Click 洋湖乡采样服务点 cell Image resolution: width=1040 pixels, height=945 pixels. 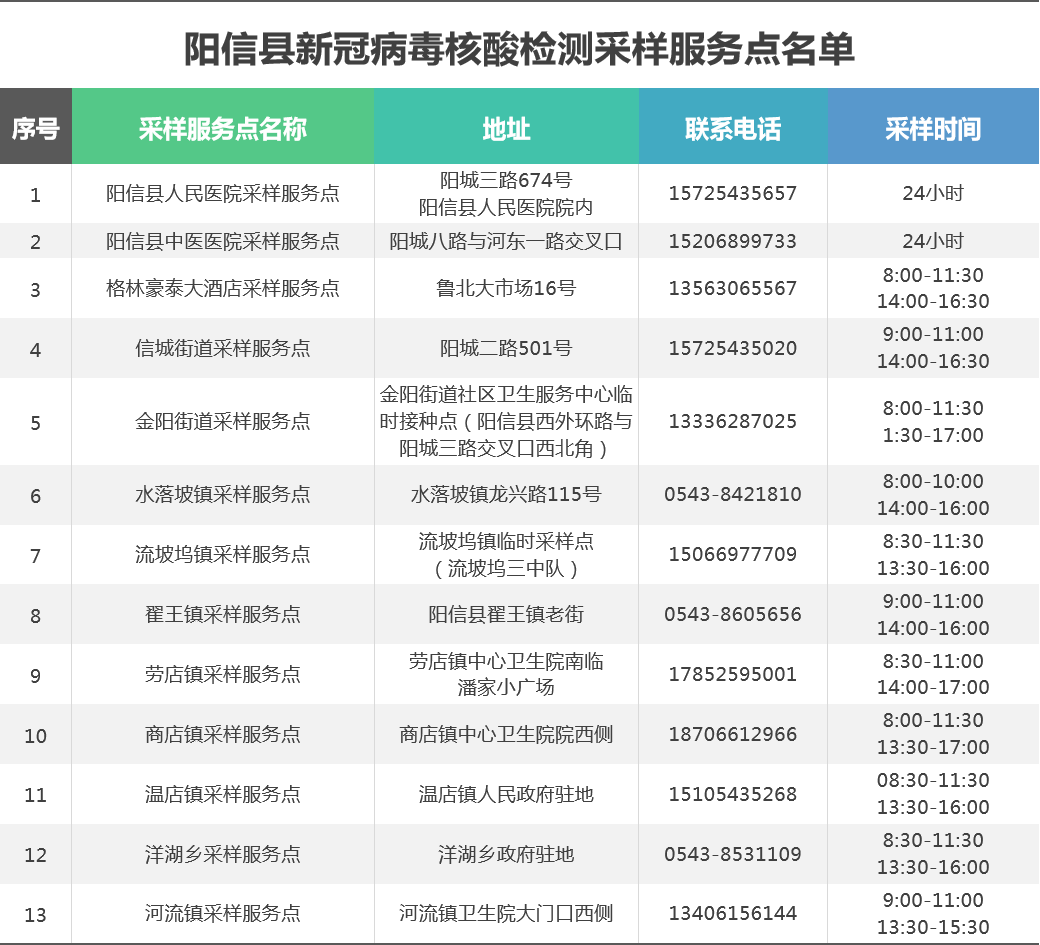click(222, 855)
